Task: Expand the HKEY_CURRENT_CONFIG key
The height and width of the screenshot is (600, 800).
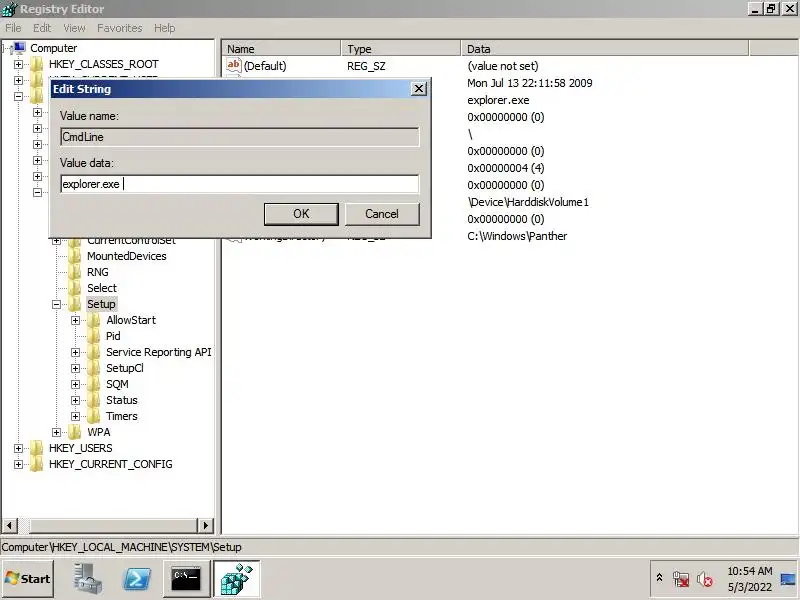Action: (18, 464)
